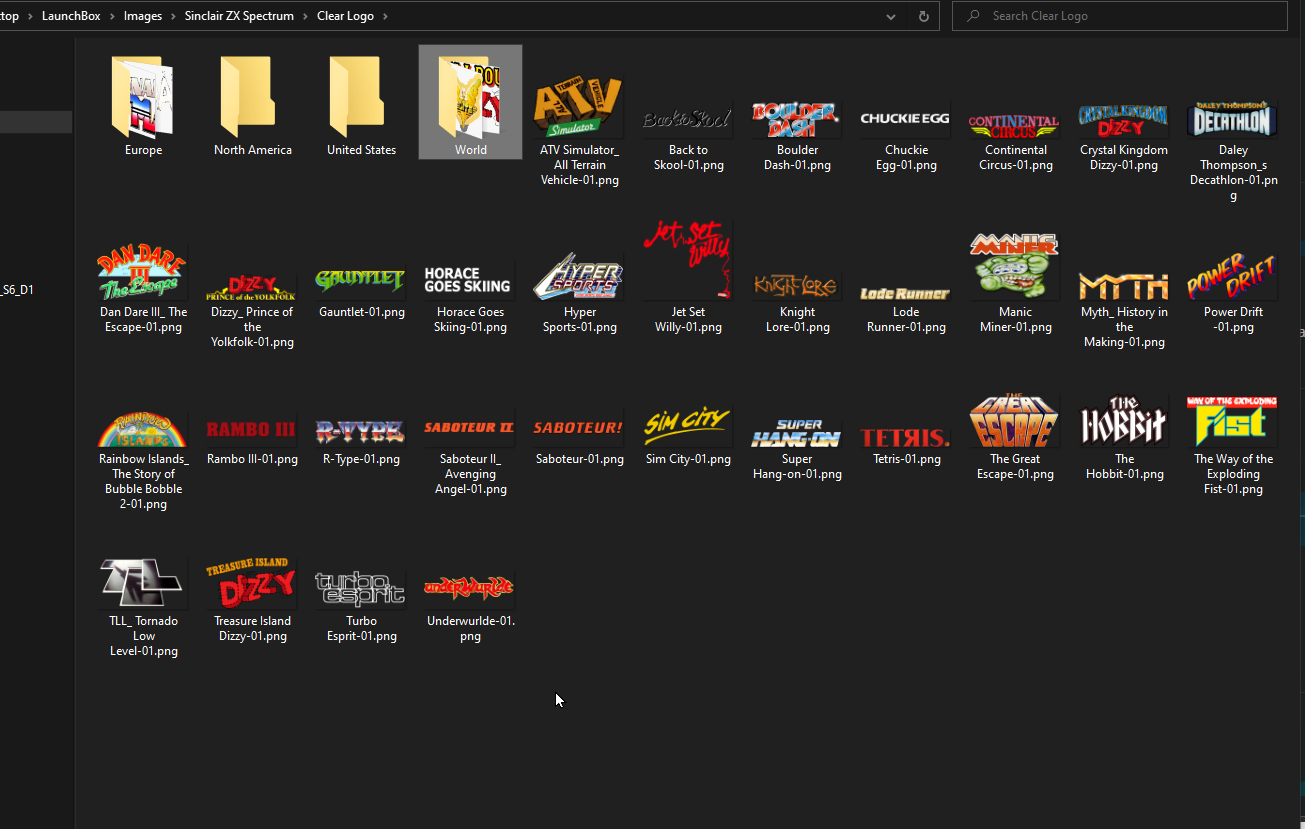
Task: Click Sinclair ZX Spectrum breadcrumb segment
Action: 240,16
